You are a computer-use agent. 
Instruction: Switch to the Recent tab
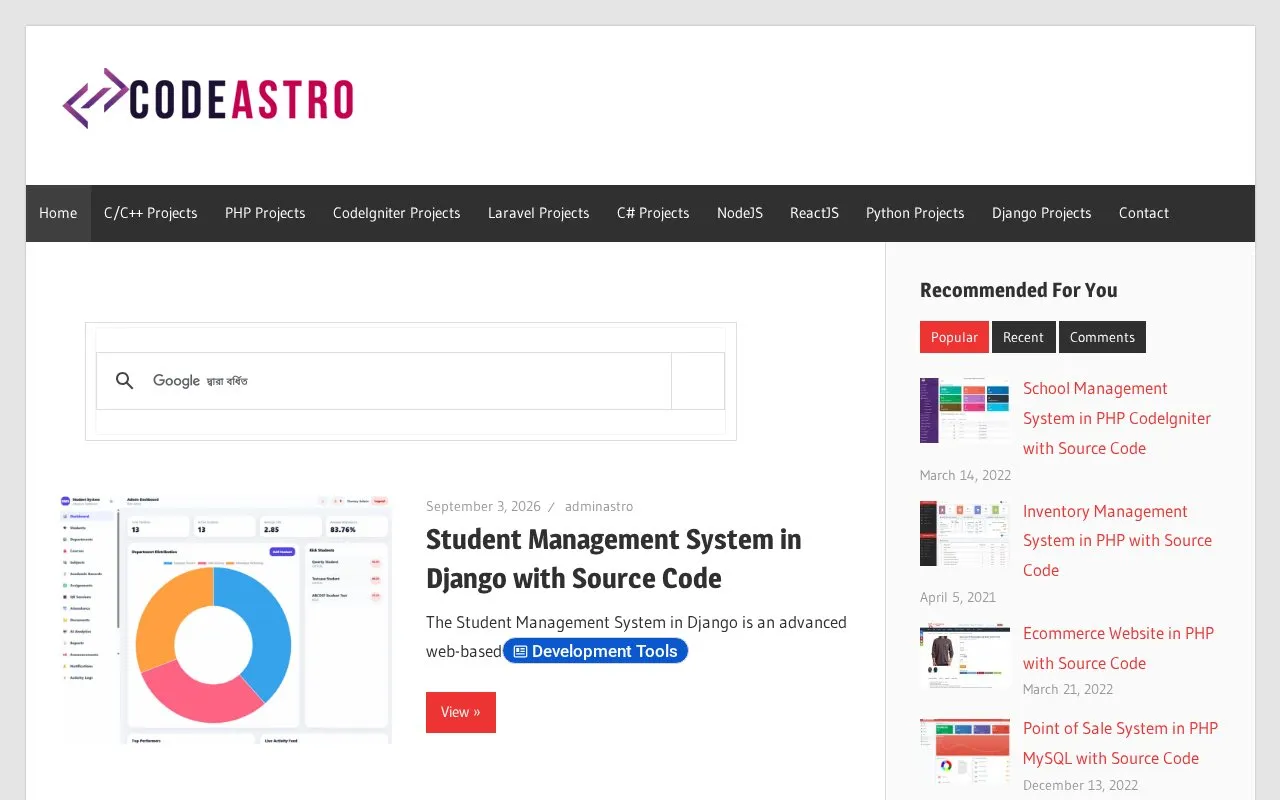point(1023,337)
